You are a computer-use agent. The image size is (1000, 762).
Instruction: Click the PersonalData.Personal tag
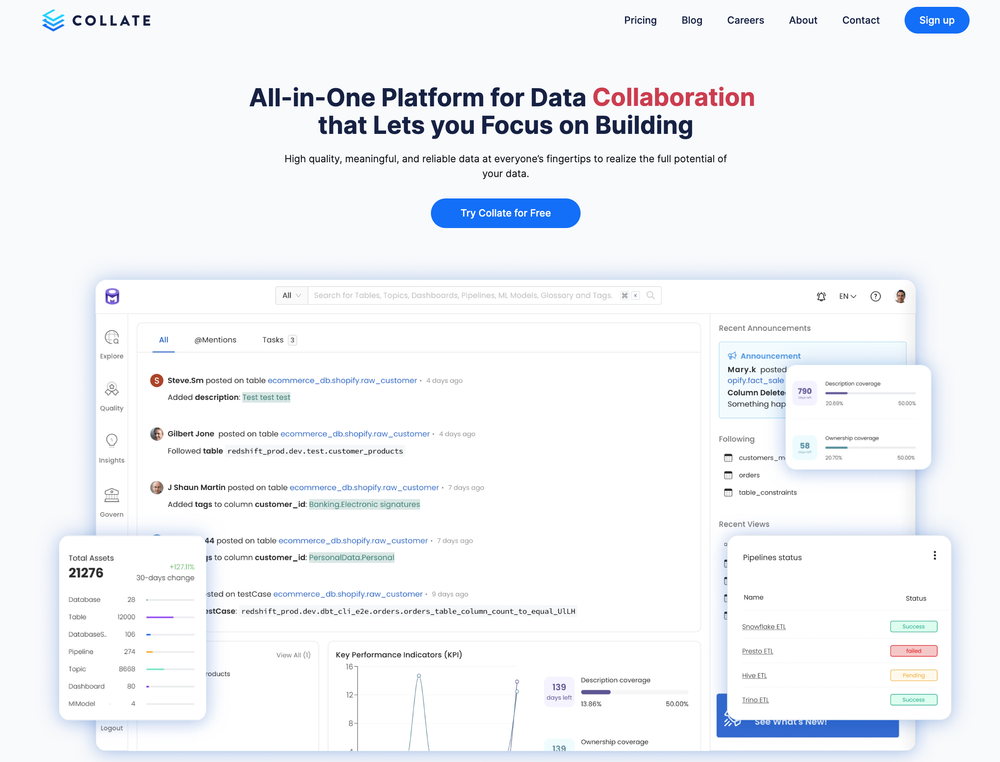(x=351, y=558)
